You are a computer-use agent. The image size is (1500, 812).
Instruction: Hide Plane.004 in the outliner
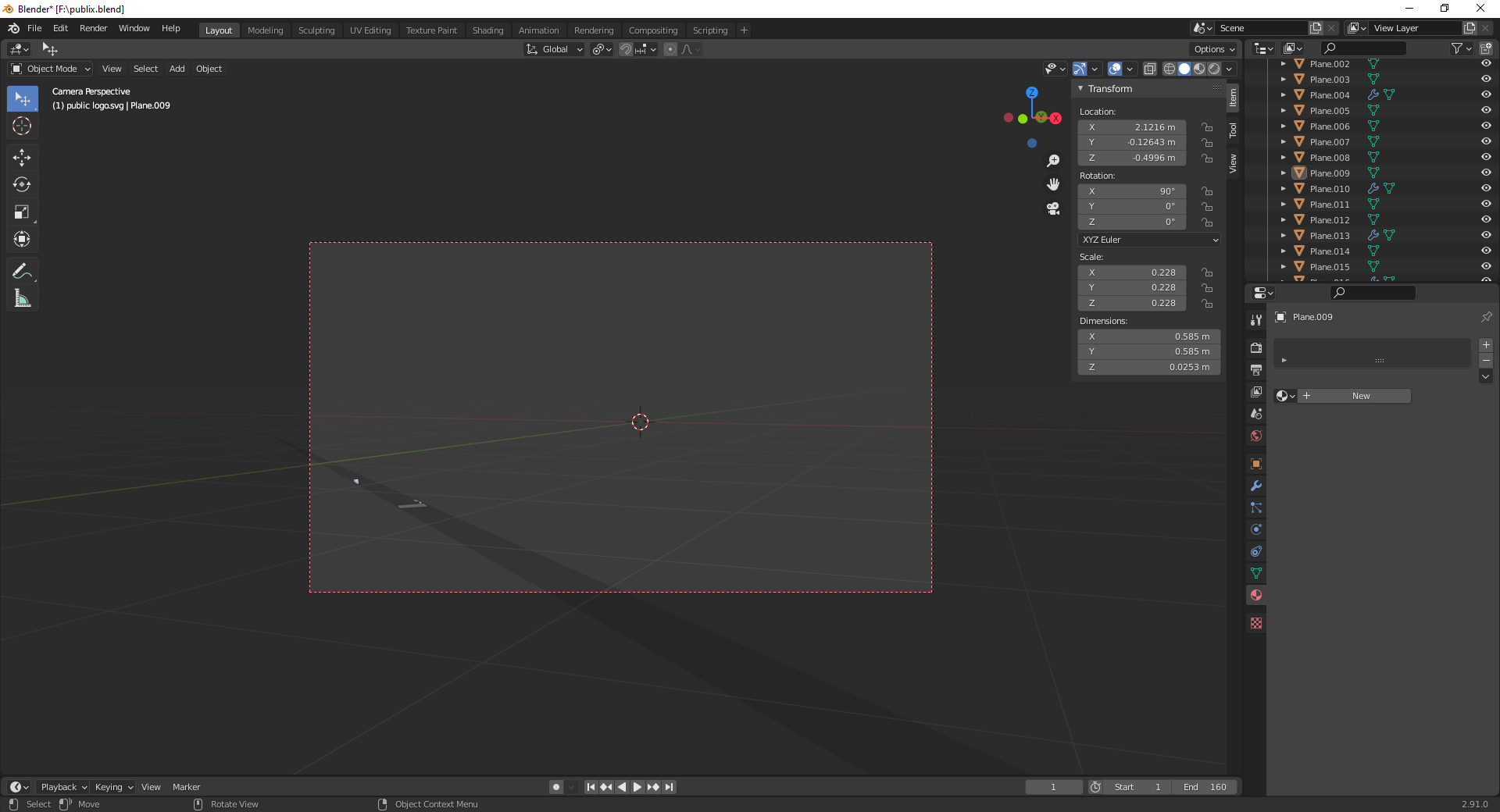[x=1486, y=94]
